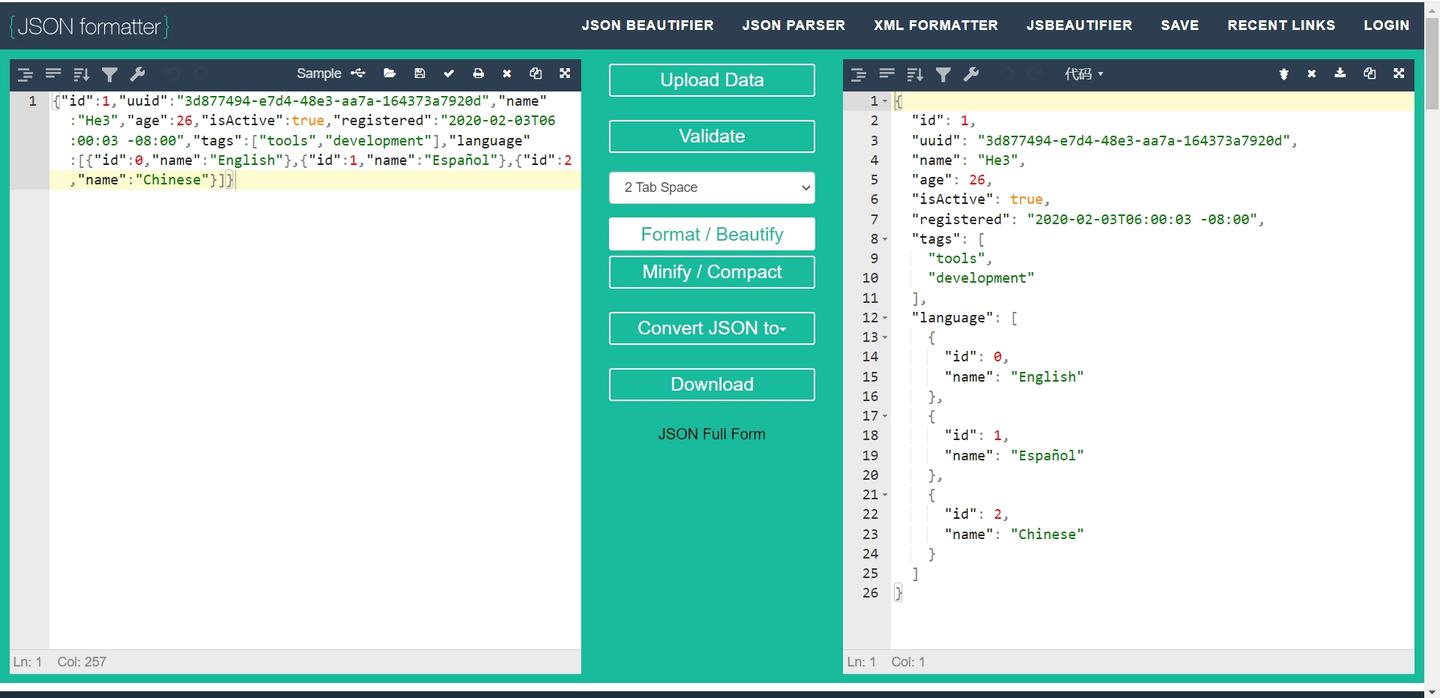Apply sorting with the sort icon
The image size is (1440, 698).
[x=81, y=73]
